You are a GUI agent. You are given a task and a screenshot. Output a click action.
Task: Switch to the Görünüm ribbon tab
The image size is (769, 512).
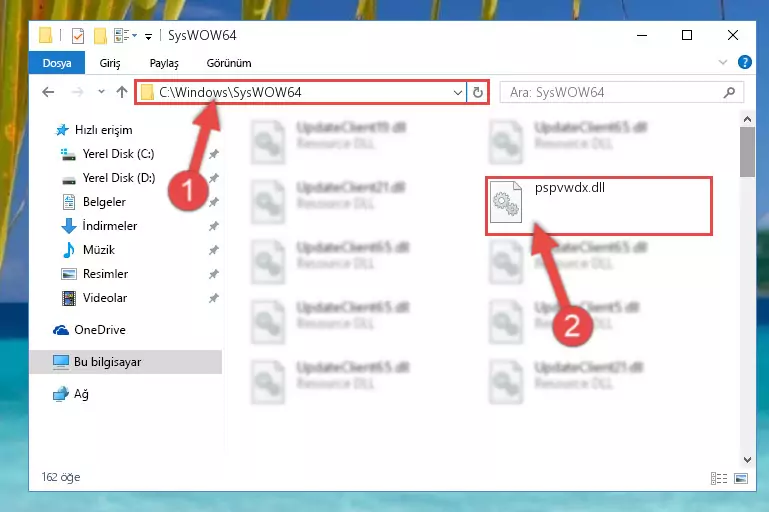(x=229, y=63)
